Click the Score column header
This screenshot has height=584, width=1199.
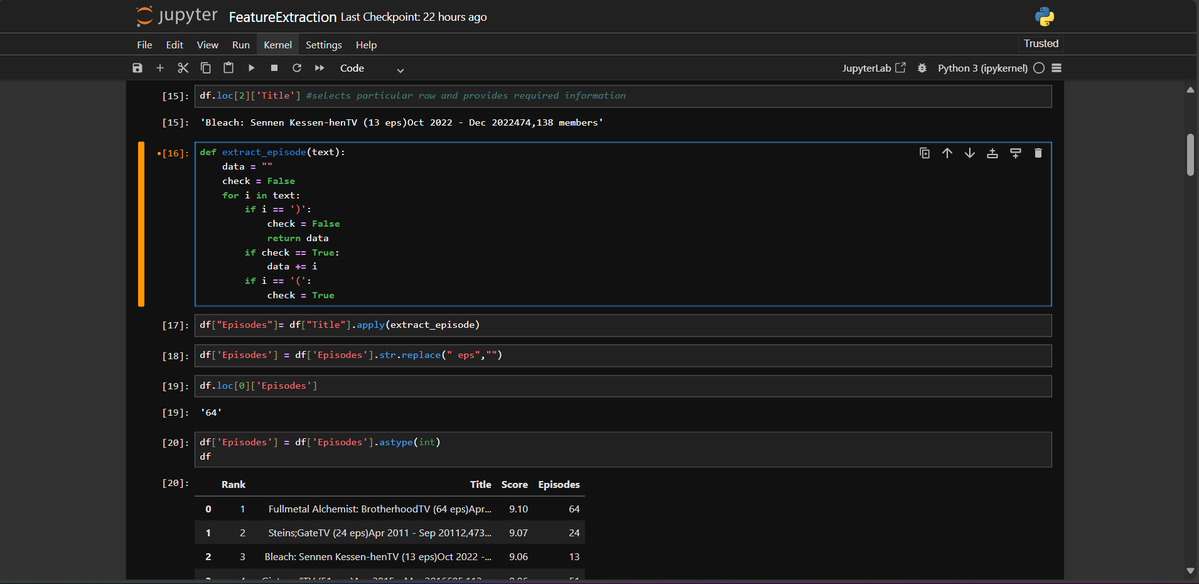[x=515, y=485]
